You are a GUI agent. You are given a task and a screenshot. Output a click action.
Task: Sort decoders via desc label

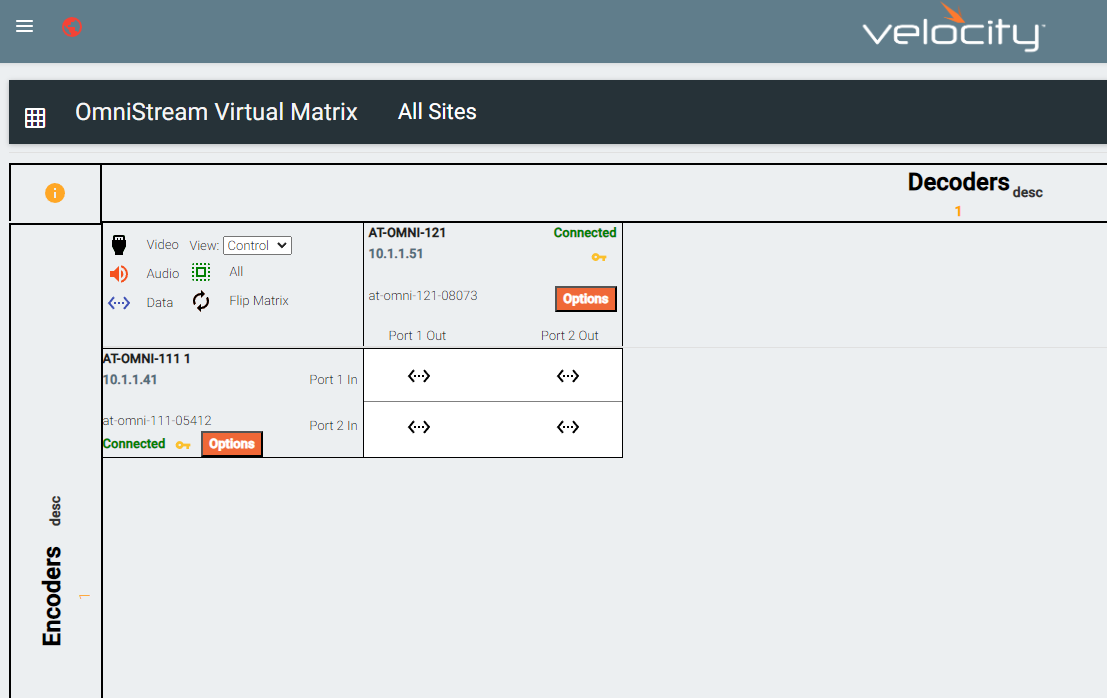click(x=1027, y=192)
